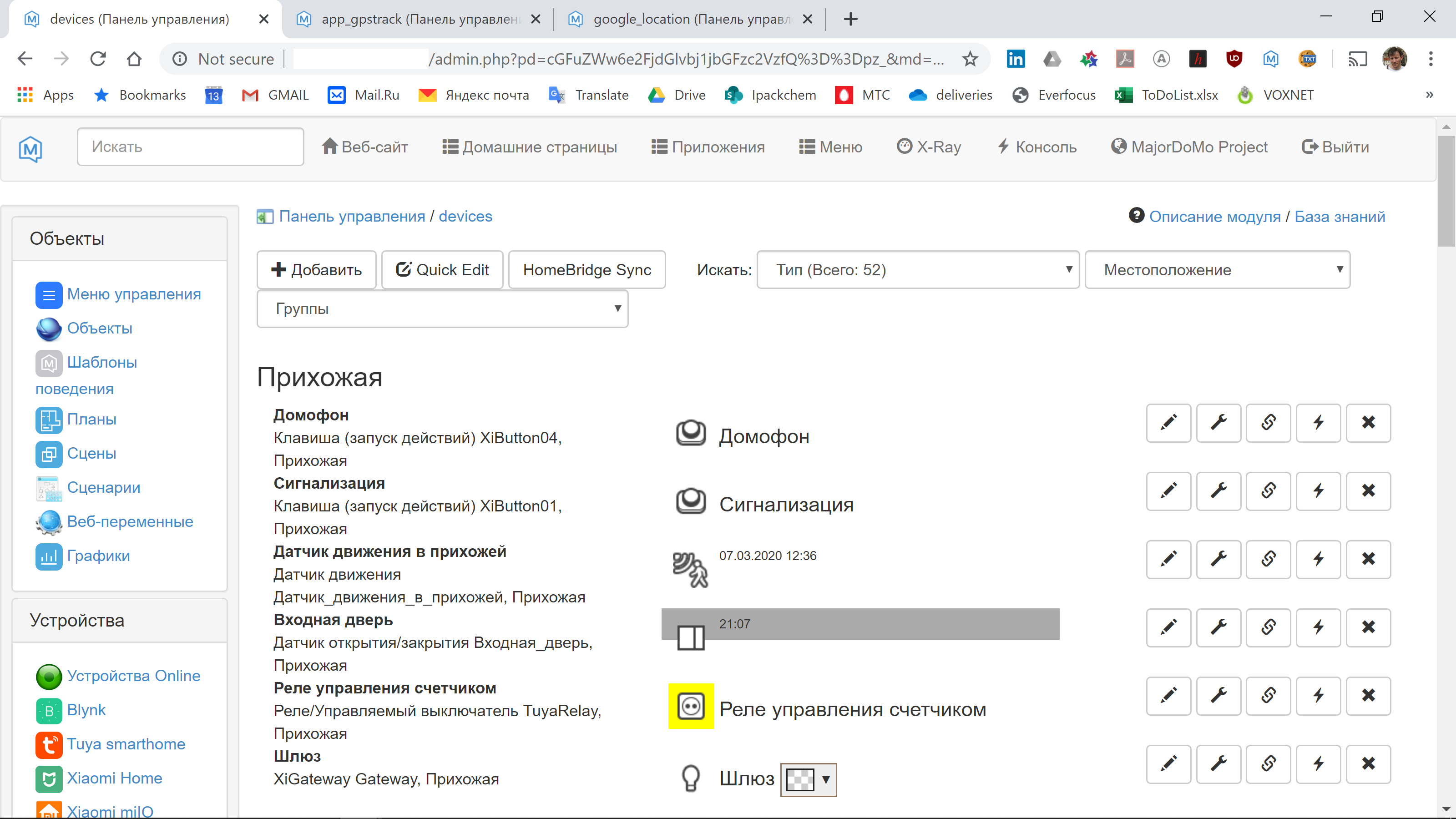This screenshot has width=1456, height=819.
Task: Open Сцены in sidebar
Action: (x=91, y=453)
